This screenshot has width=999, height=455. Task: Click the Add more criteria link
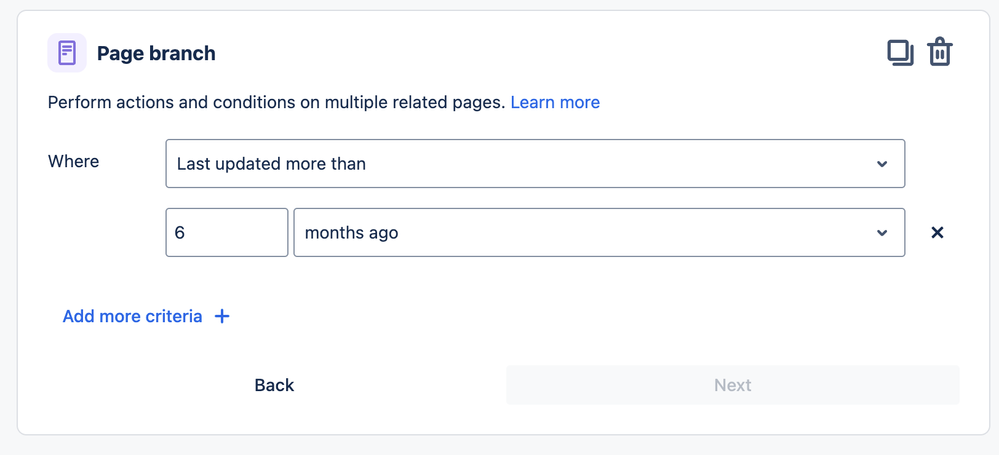click(132, 316)
